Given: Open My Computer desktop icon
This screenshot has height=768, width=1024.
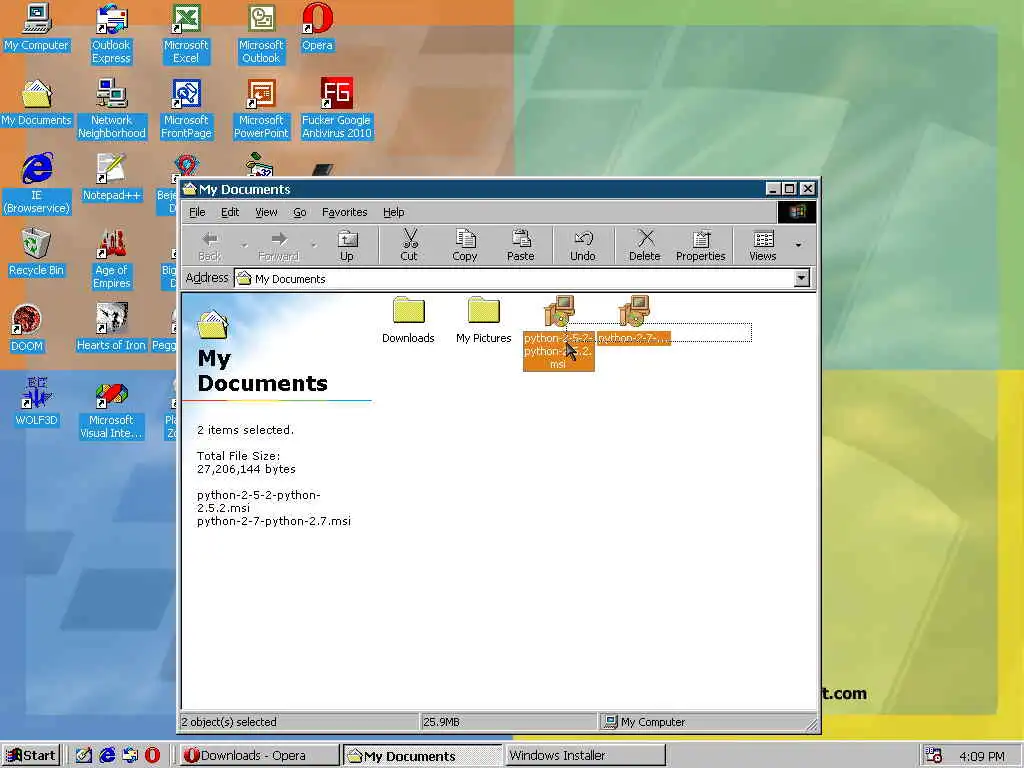Looking at the screenshot, I should pyautogui.click(x=37, y=27).
